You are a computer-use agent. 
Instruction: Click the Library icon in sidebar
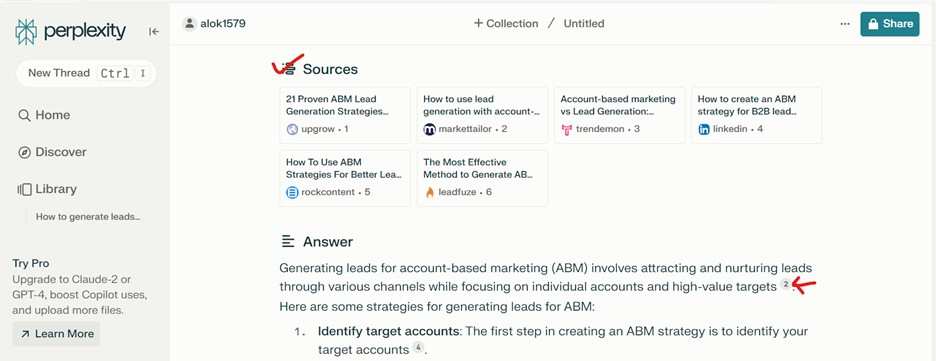(x=24, y=189)
